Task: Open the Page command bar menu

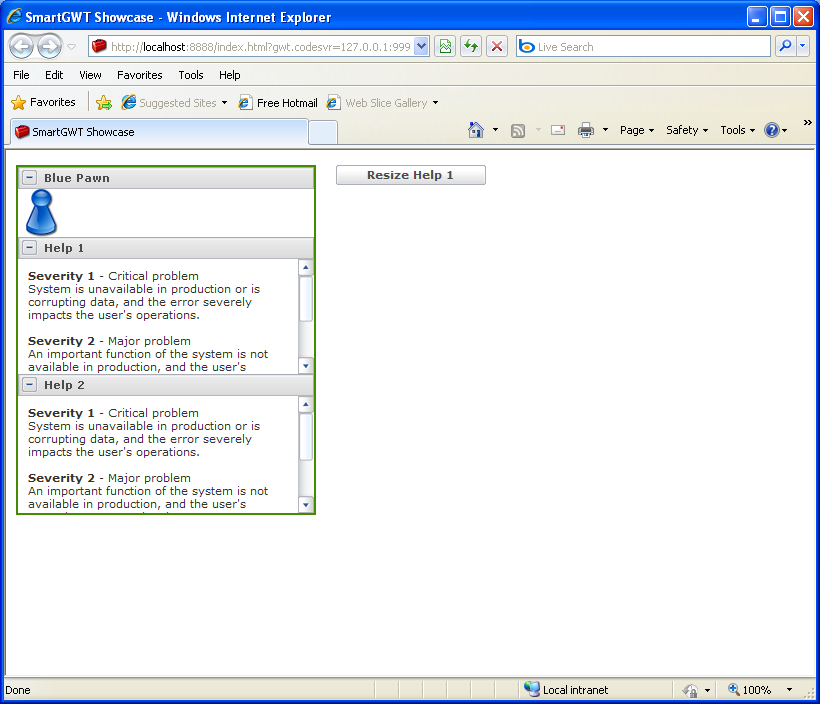Action: (637, 130)
